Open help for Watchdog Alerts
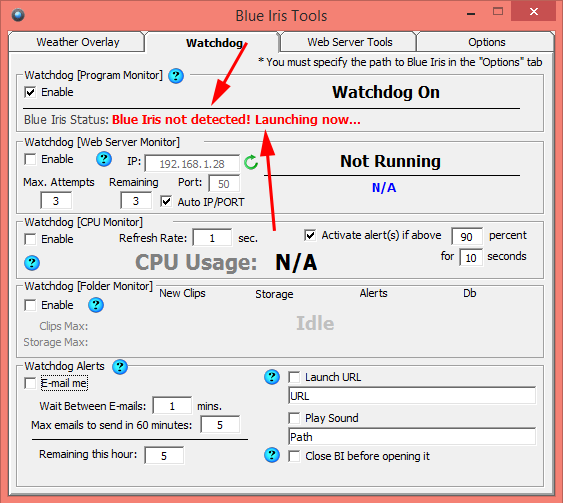The width and height of the screenshot is (563, 503). click(x=120, y=367)
